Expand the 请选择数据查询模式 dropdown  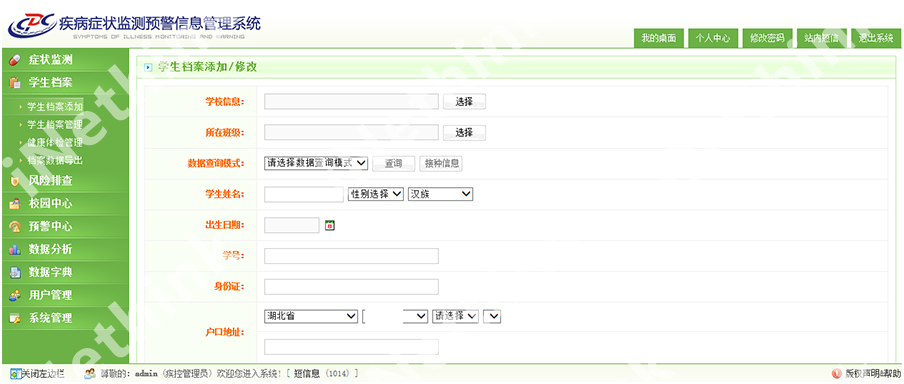tap(316, 163)
